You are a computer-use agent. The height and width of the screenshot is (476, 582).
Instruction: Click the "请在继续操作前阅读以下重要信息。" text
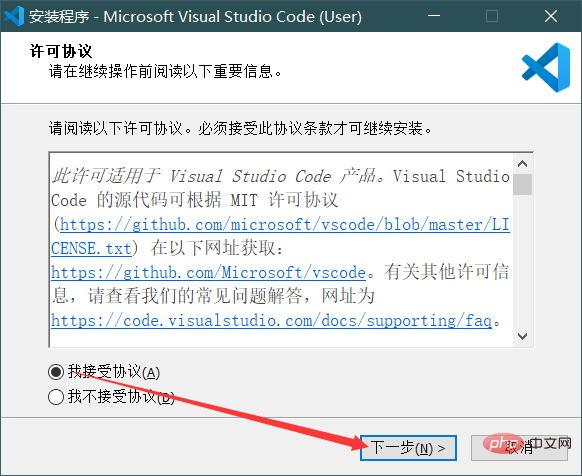166,71
